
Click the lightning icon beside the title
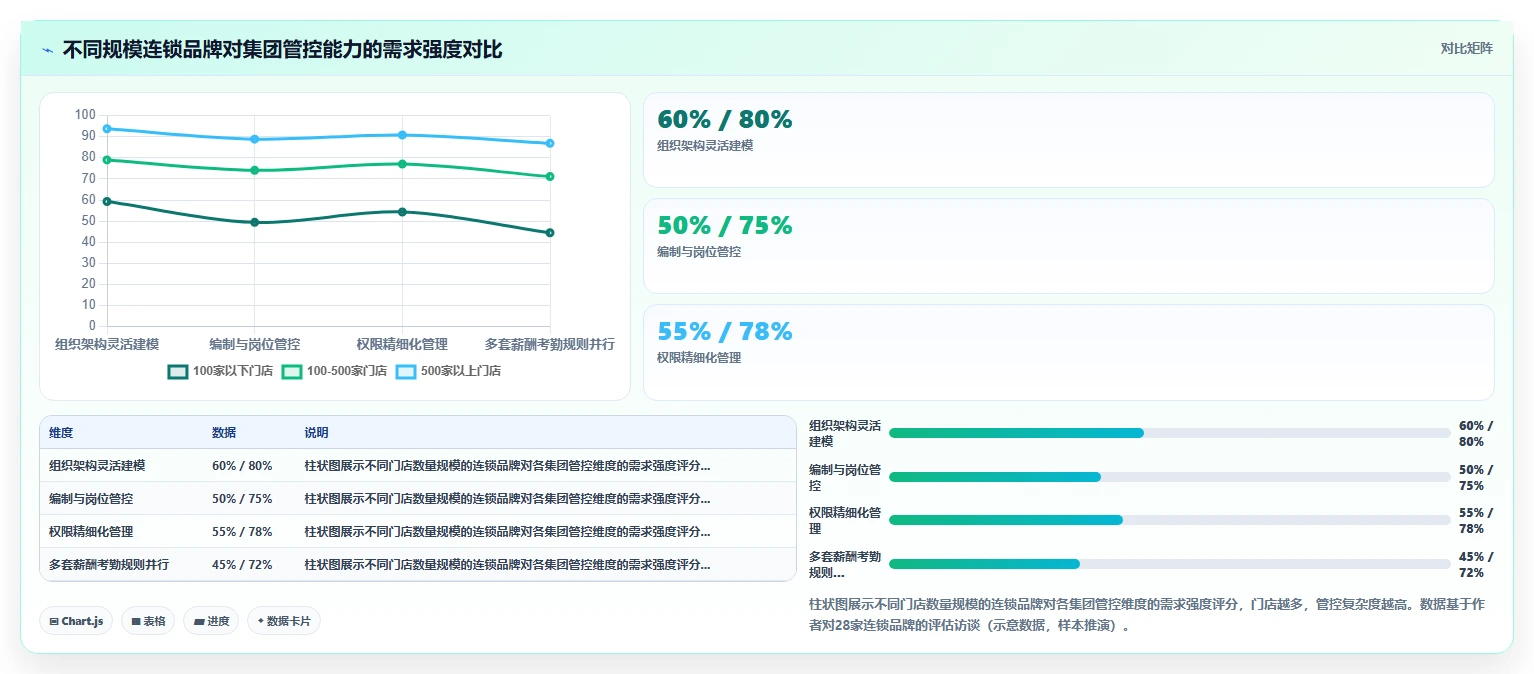click(x=48, y=50)
